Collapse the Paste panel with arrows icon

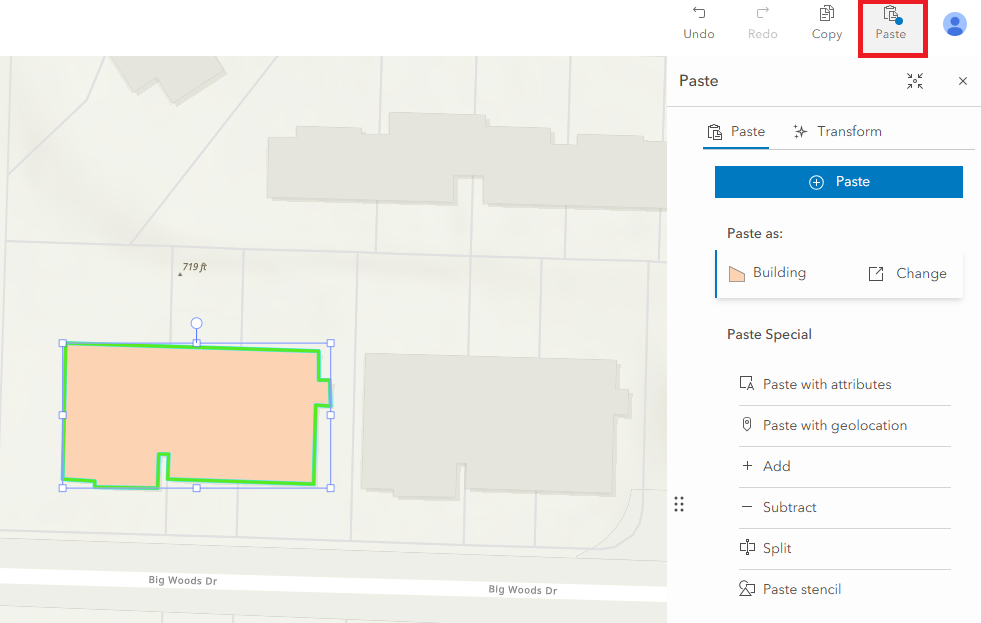(x=915, y=81)
